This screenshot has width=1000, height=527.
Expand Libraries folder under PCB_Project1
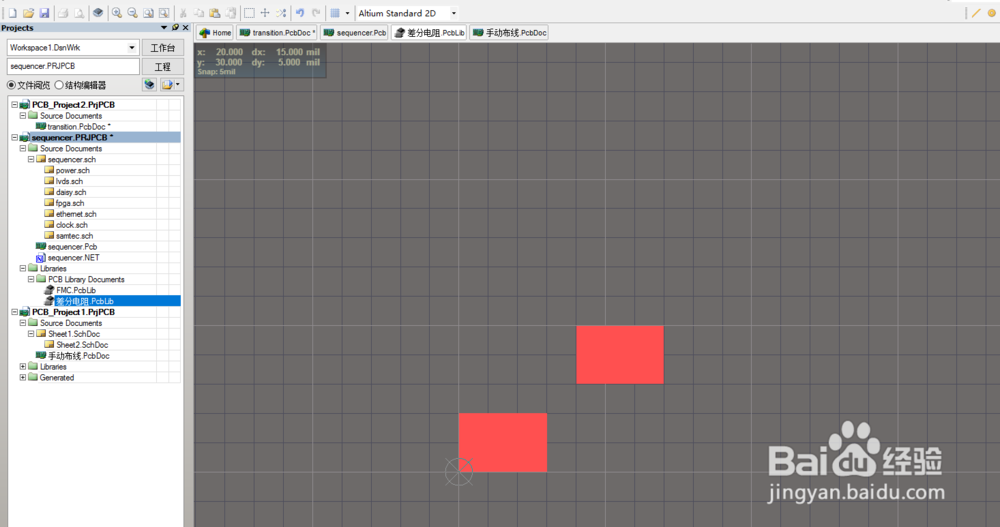coord(22,367)
